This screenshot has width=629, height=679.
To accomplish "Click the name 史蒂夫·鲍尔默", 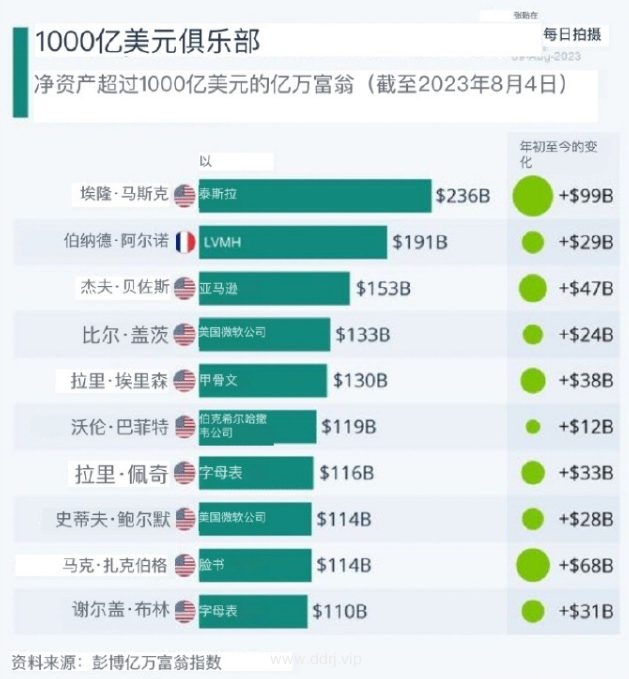I will tap(113, 519).
